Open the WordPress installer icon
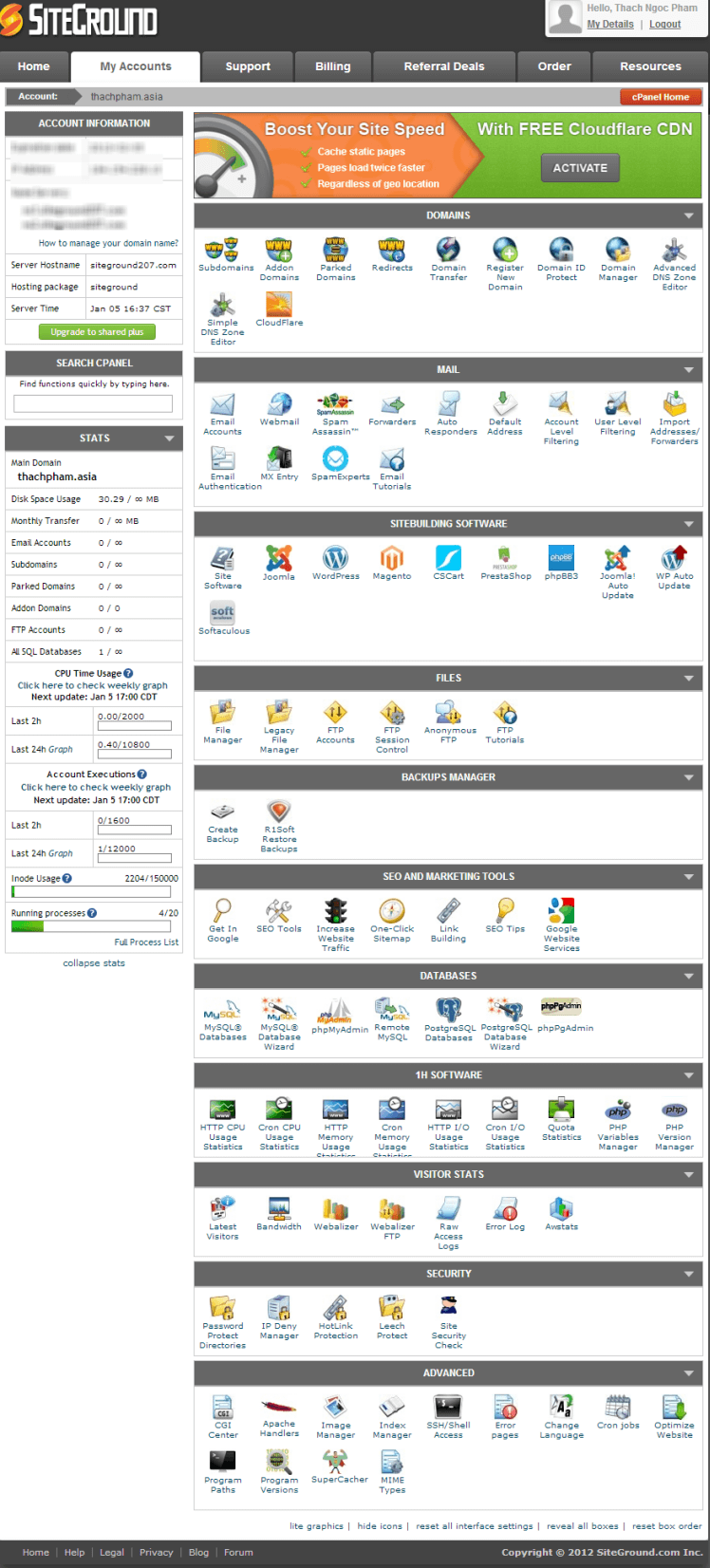710x1568 pixels. tap(335, 559)
